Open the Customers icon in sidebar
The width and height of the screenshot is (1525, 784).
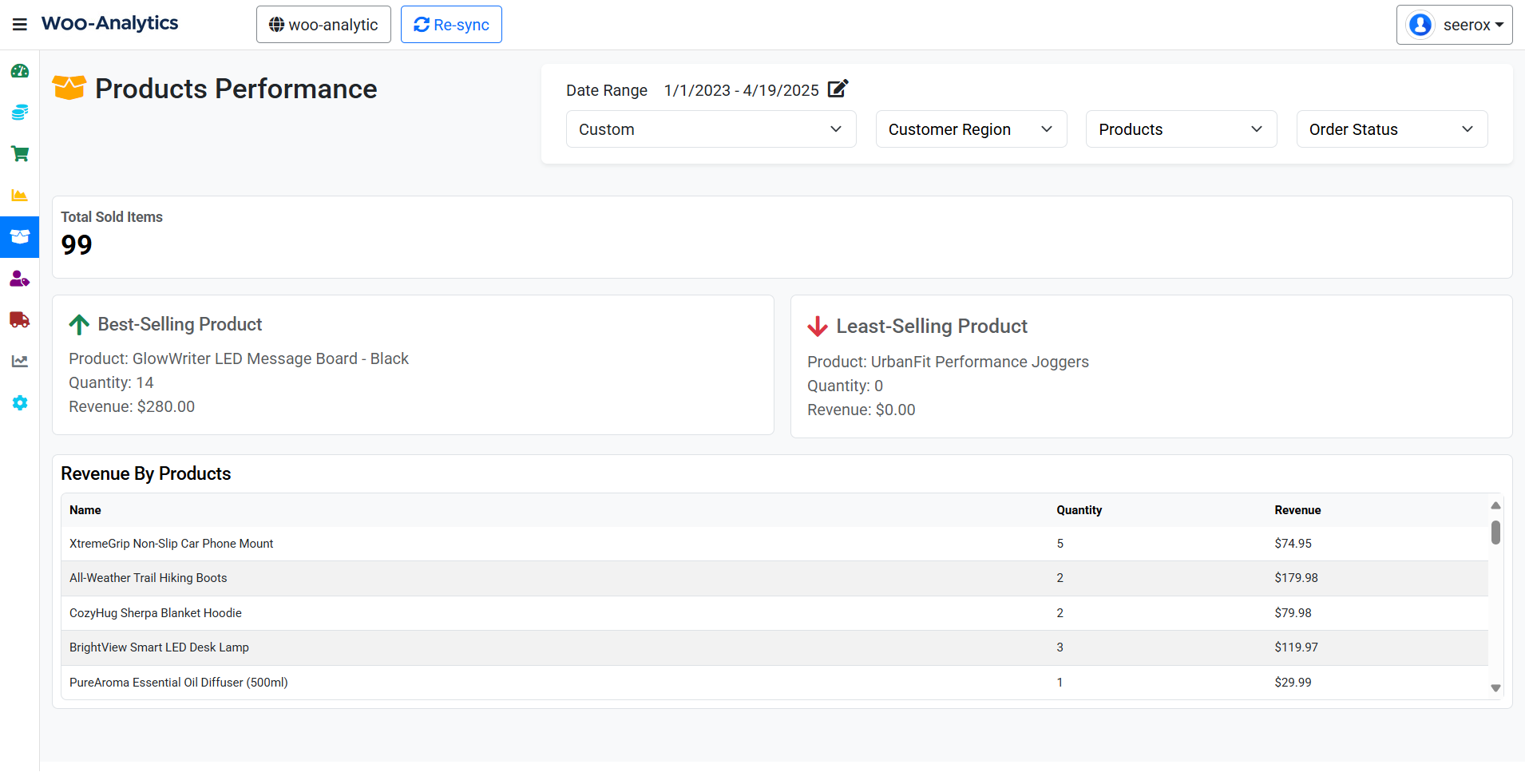[x=19, y=279]
